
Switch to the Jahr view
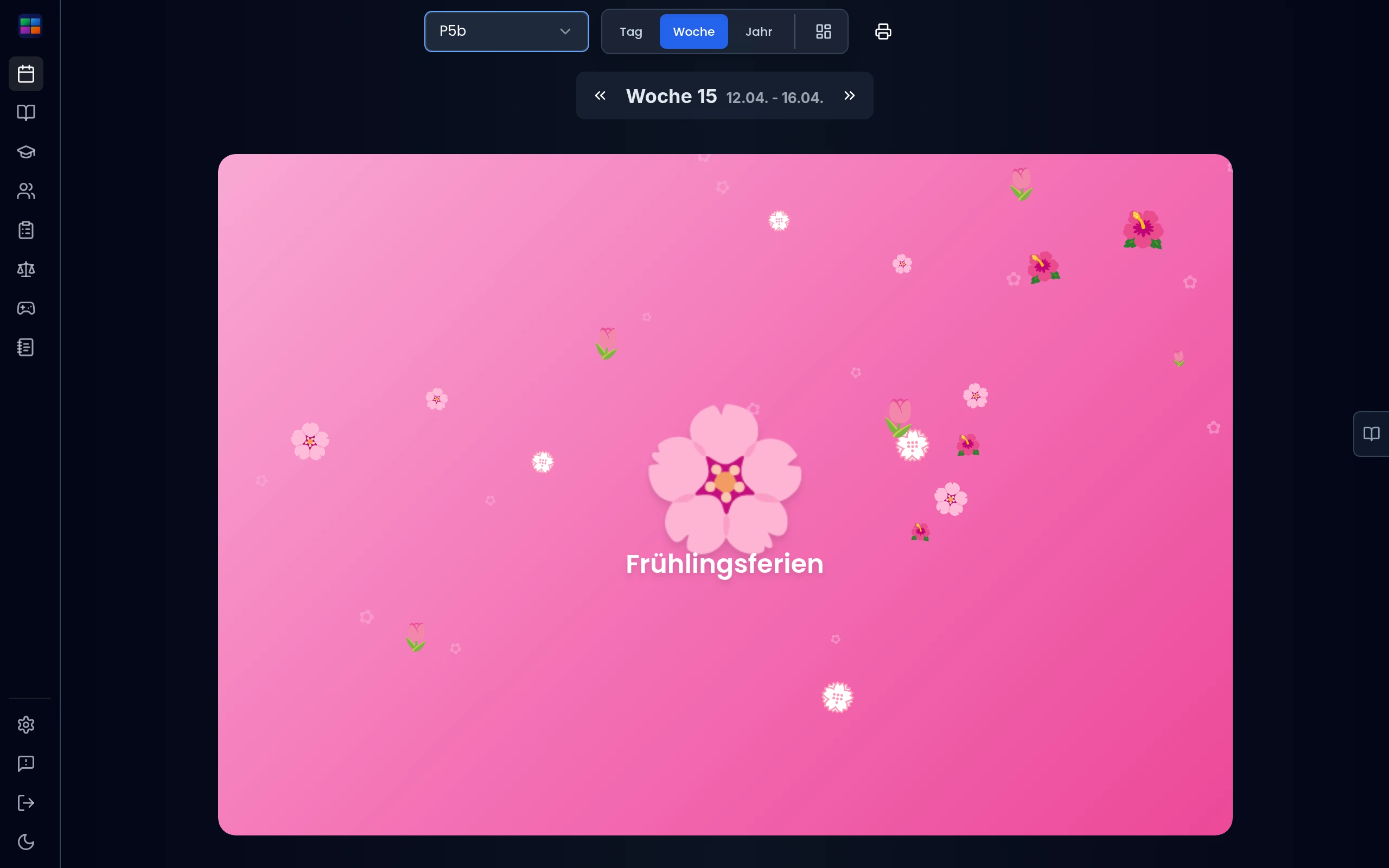click(759, 31)
